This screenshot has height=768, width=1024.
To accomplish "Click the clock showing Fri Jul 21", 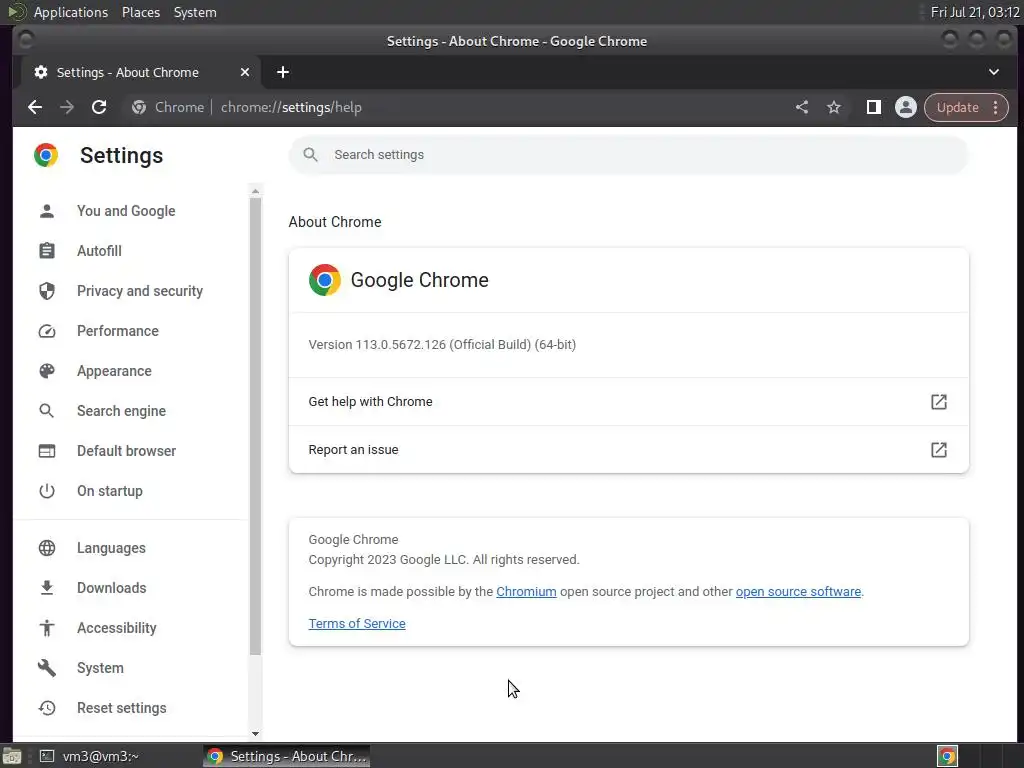I will coord(974,12).
